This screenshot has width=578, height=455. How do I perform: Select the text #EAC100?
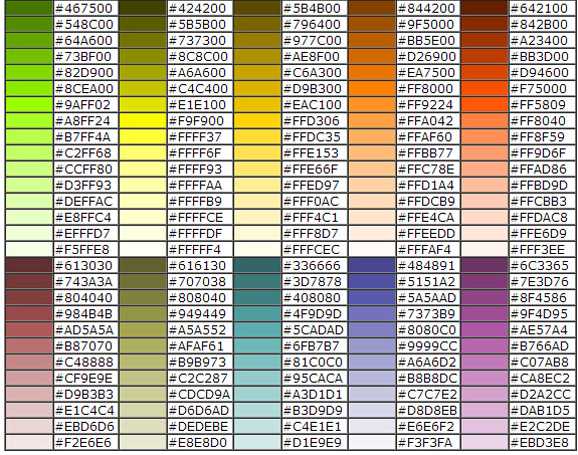312,105
